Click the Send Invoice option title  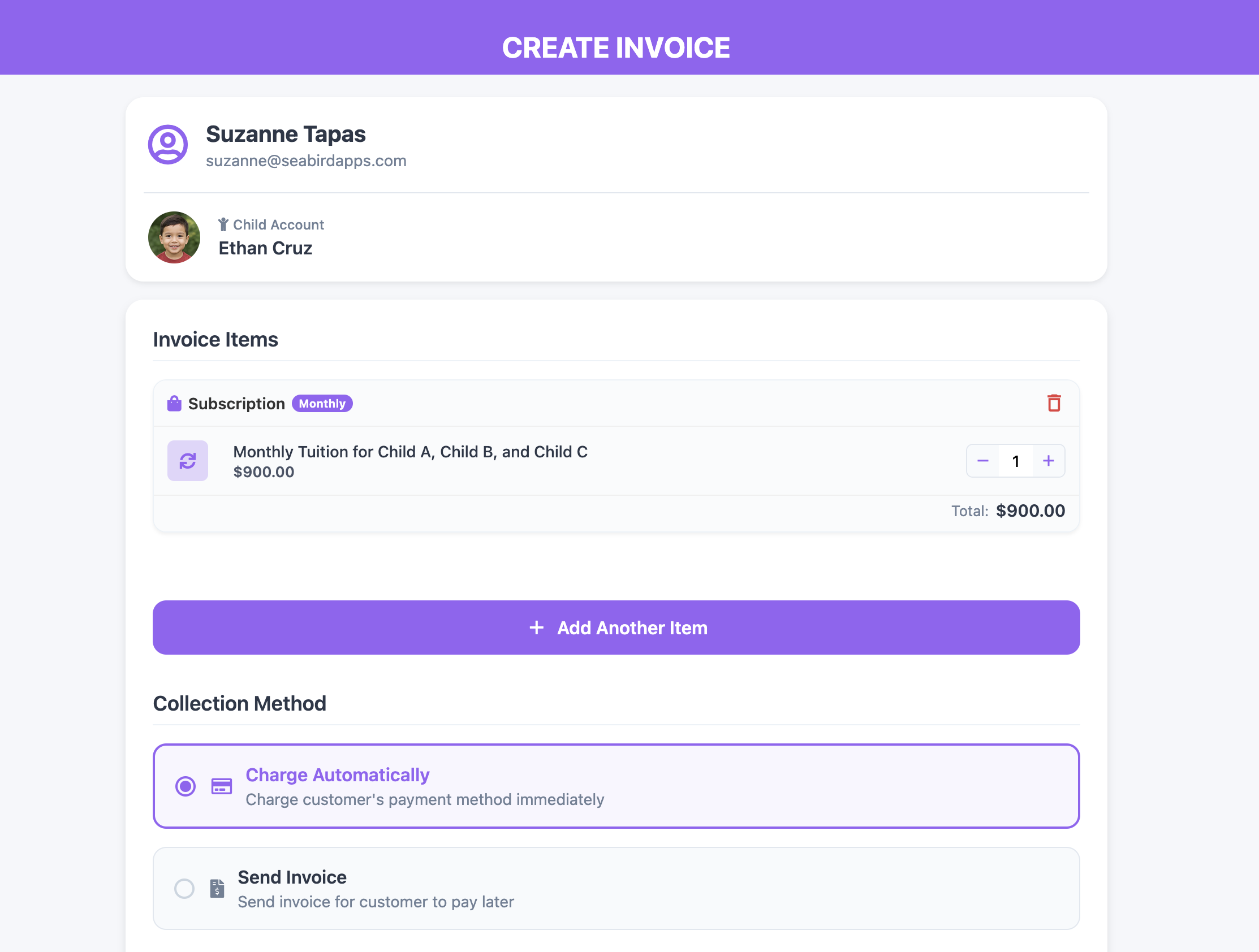point(292,877)
